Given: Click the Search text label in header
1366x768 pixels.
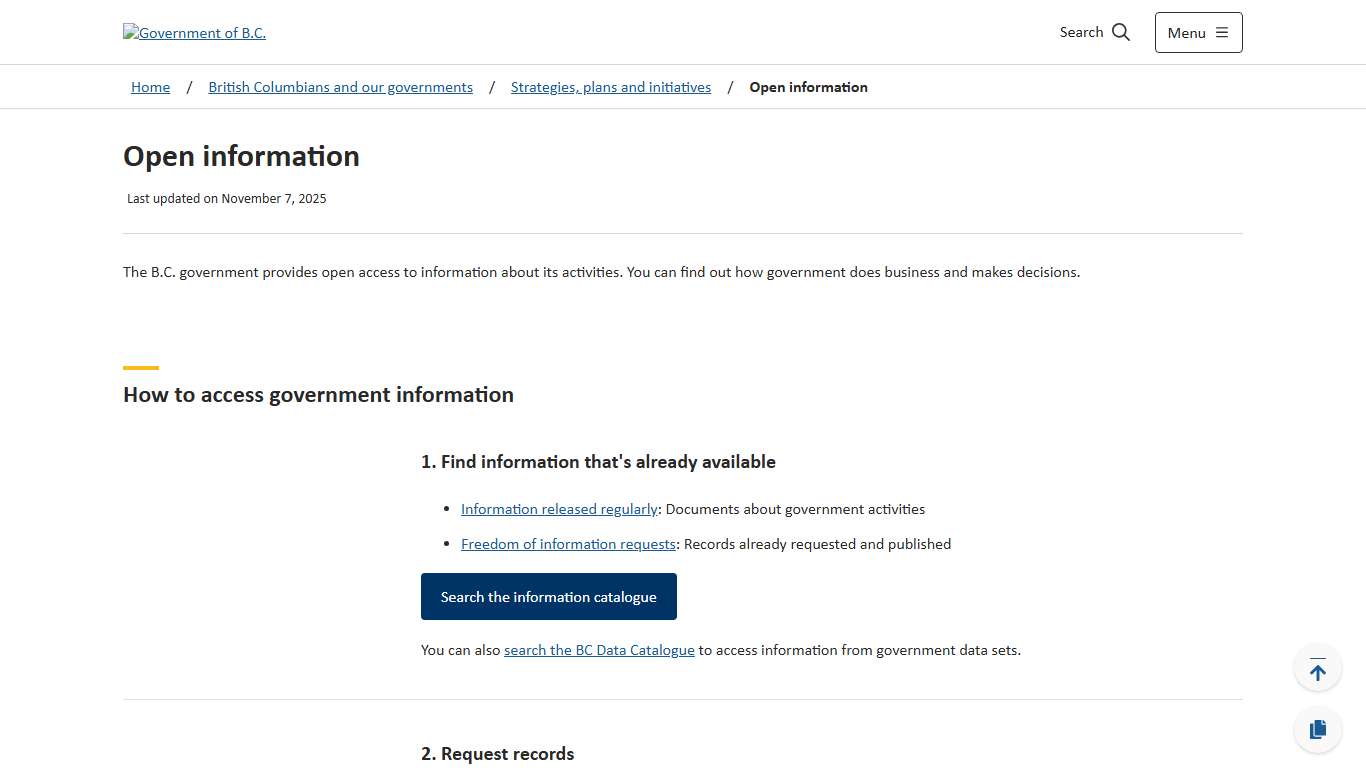Looking at the screenshot, I should 1081,32.
